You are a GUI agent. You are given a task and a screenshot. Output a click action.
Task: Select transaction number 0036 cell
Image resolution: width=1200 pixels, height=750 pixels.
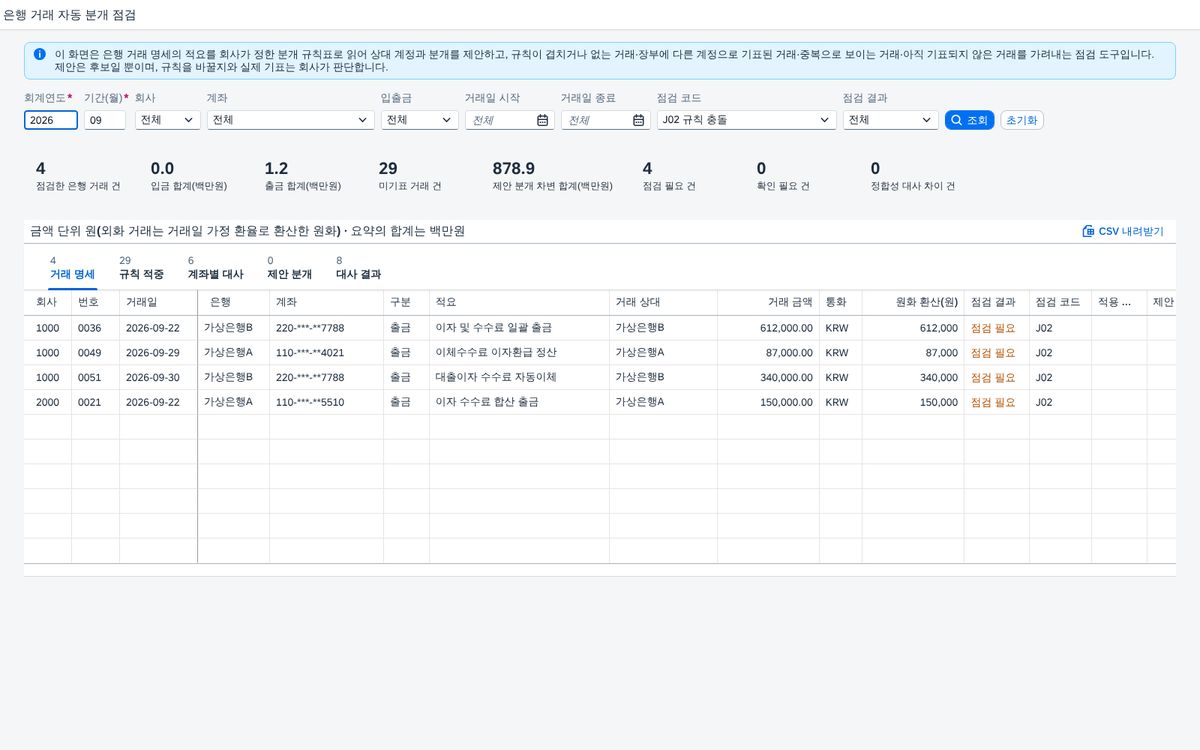pyautogui.click(x=95, y=328)
